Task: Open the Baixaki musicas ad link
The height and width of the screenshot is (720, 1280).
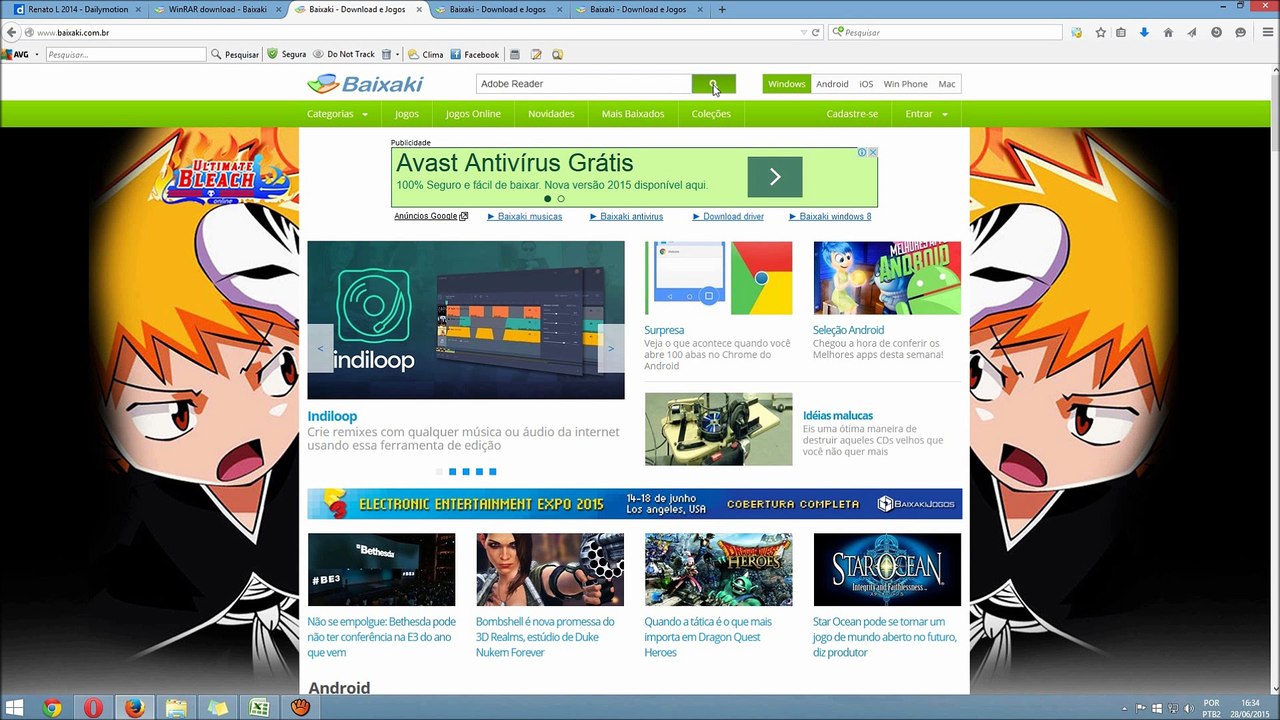Action: (525, 216)
